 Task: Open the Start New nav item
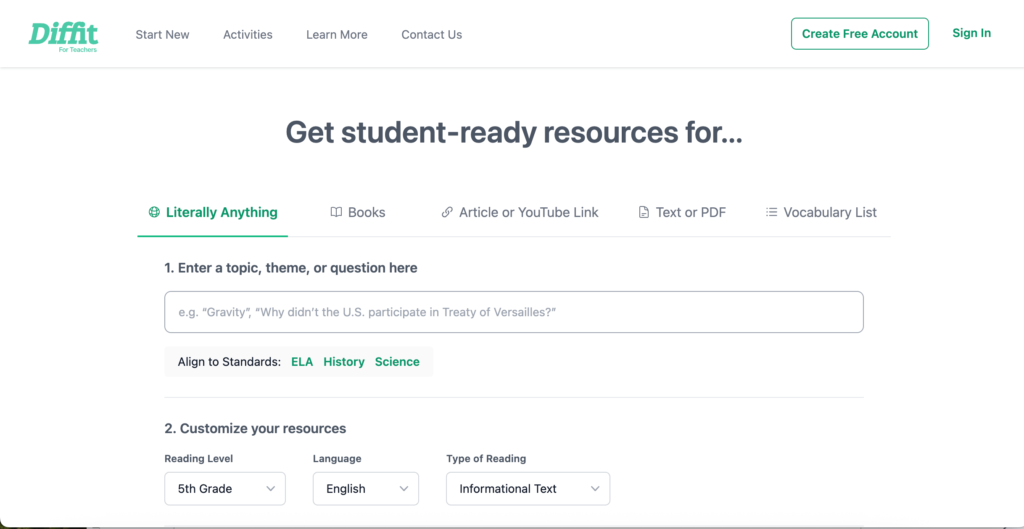coord(163,35)
